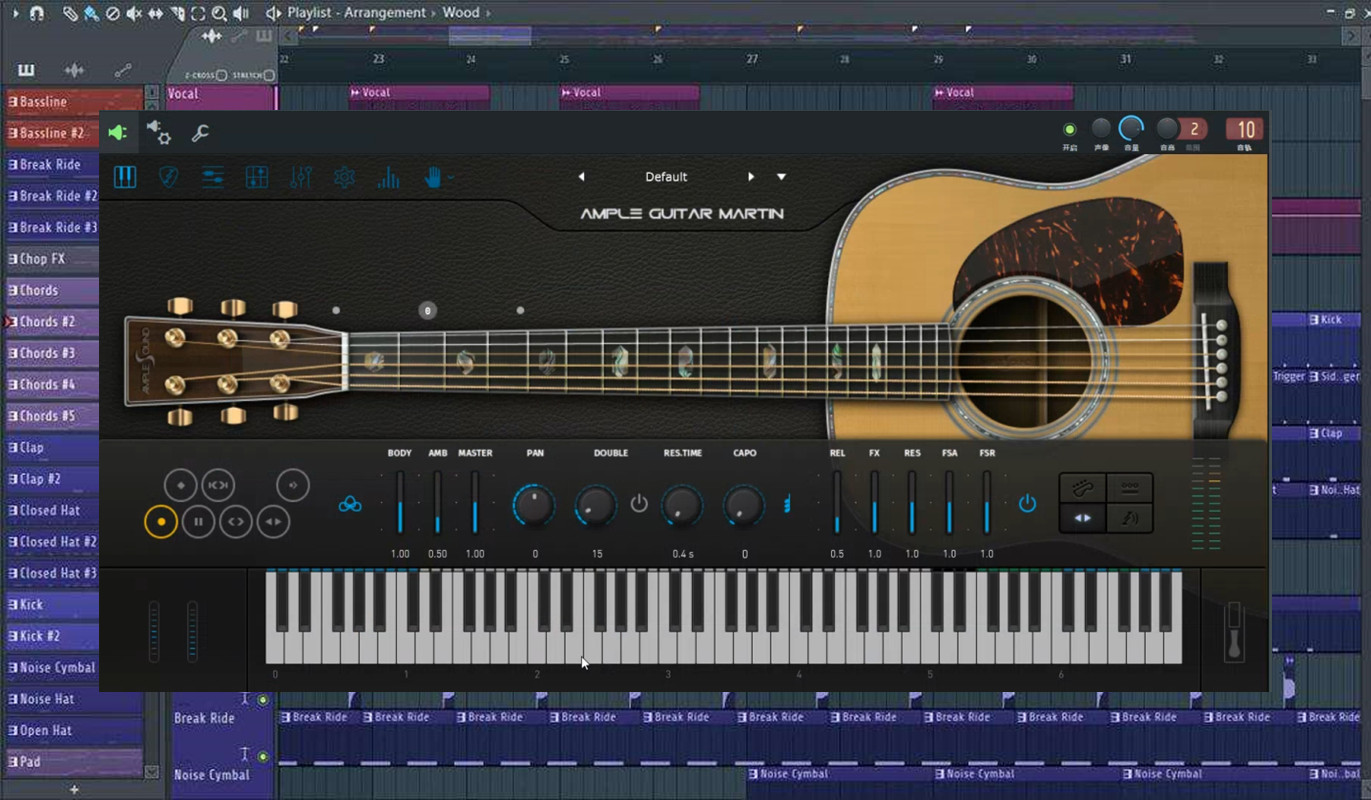Viewport: 1371px width, 800px height.
Task: Select the playlist mute speaker tool
Action: (x=134, y=13)
